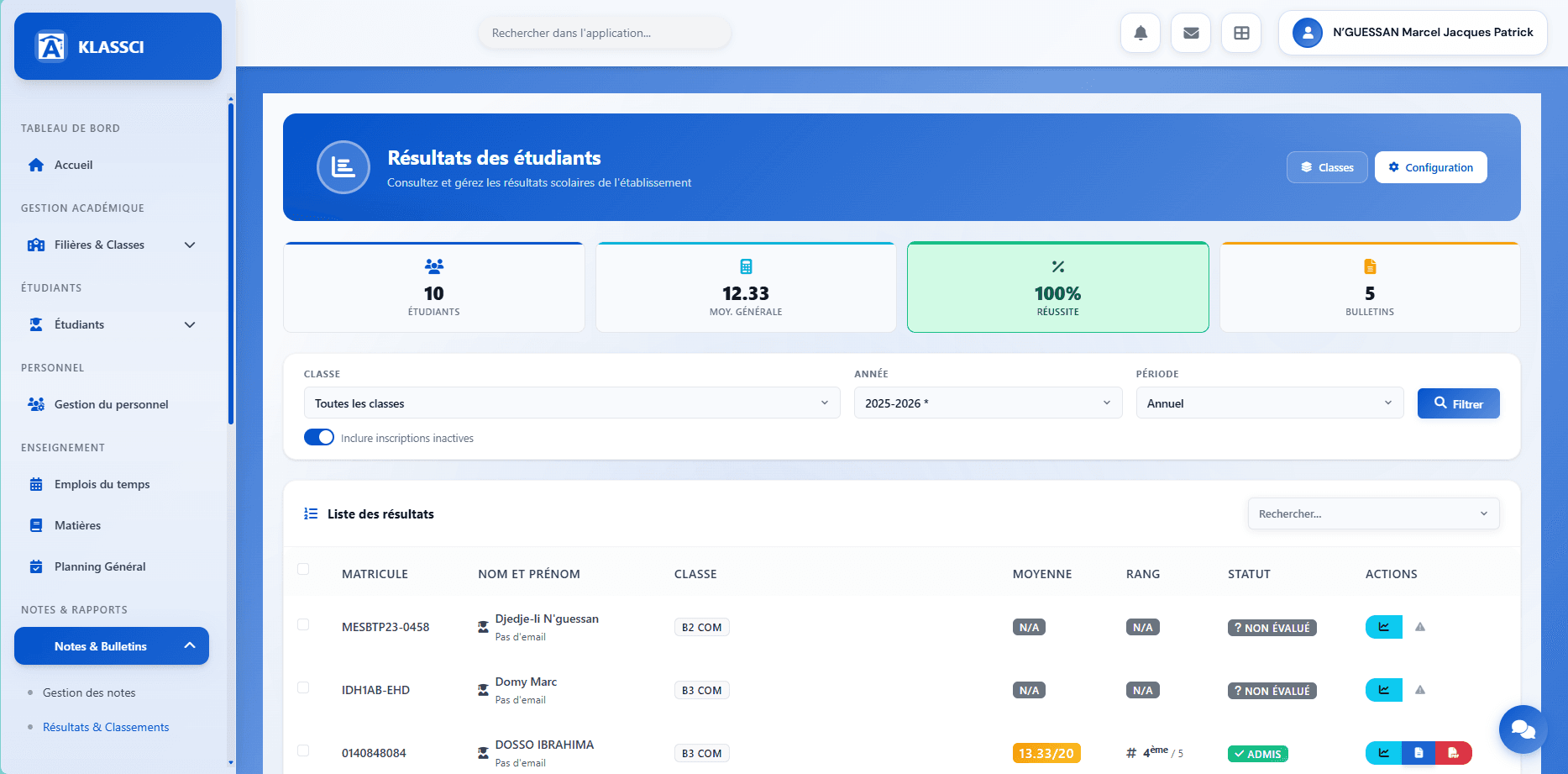Click the grid apps icon in header
Screen dimensions: 1568x774
click(x=1241, y=33)
